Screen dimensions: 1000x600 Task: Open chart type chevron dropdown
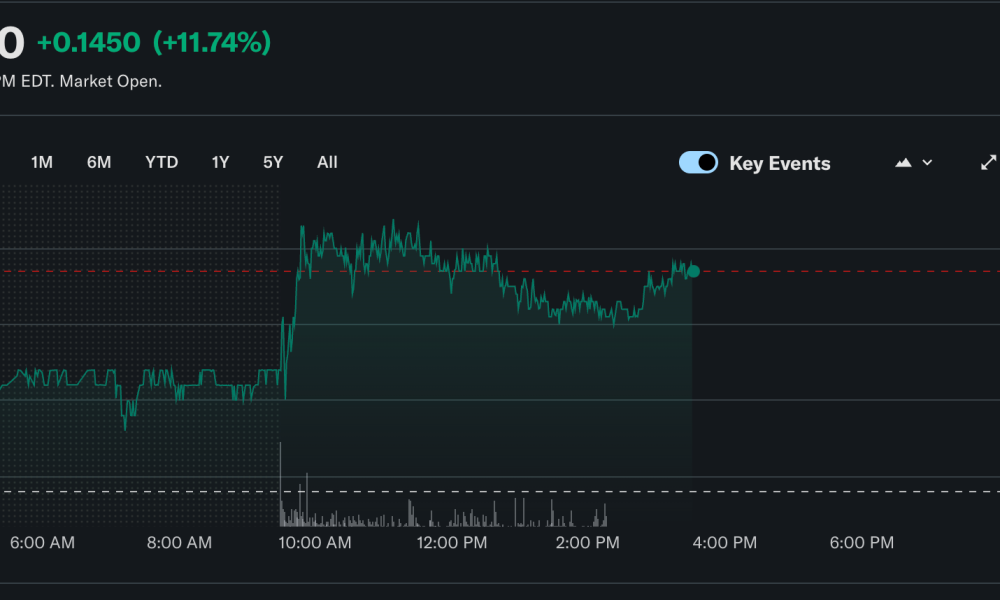(x=927, y=163)
